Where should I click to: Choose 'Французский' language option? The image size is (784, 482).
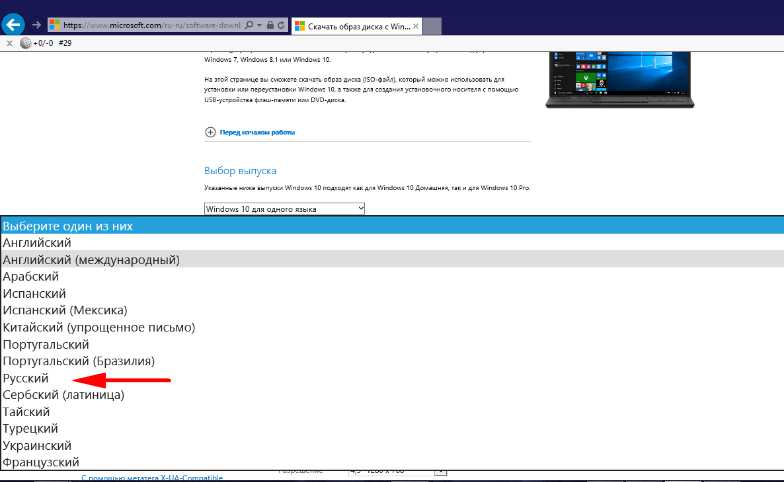pyautogui.click(x=392, y=462)
